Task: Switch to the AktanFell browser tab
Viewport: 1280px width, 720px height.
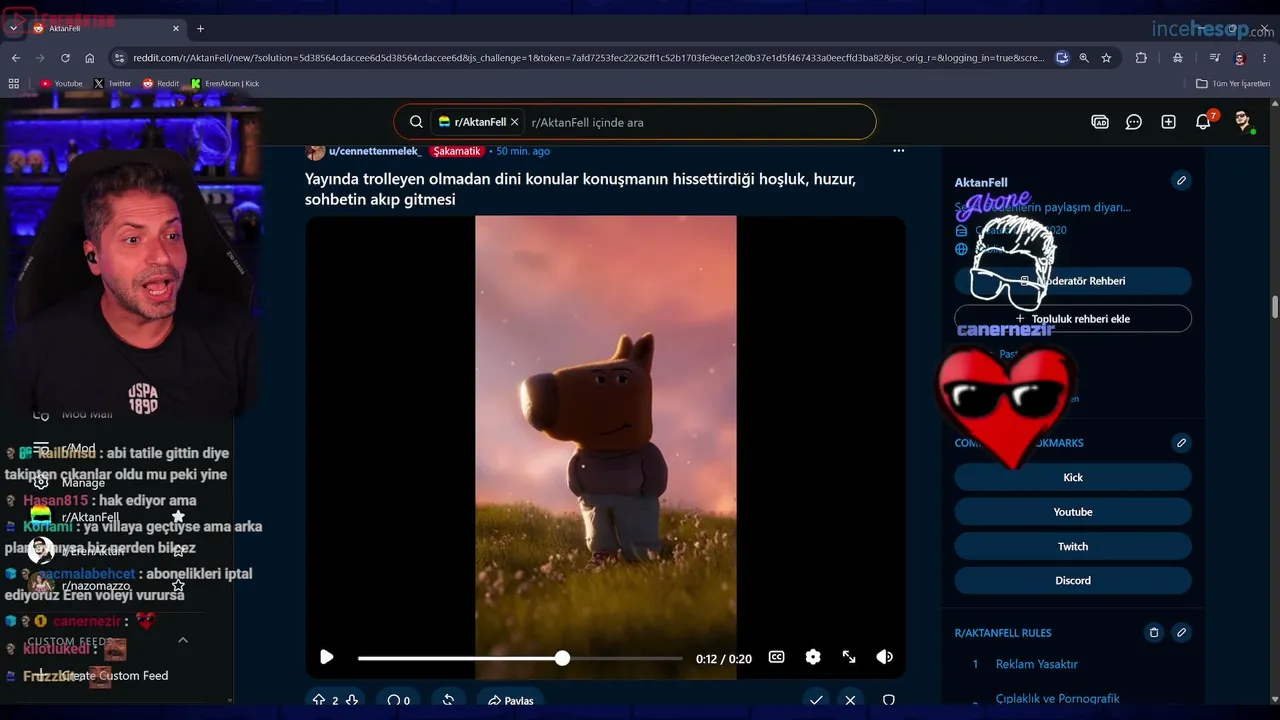Action: (105, 28)
